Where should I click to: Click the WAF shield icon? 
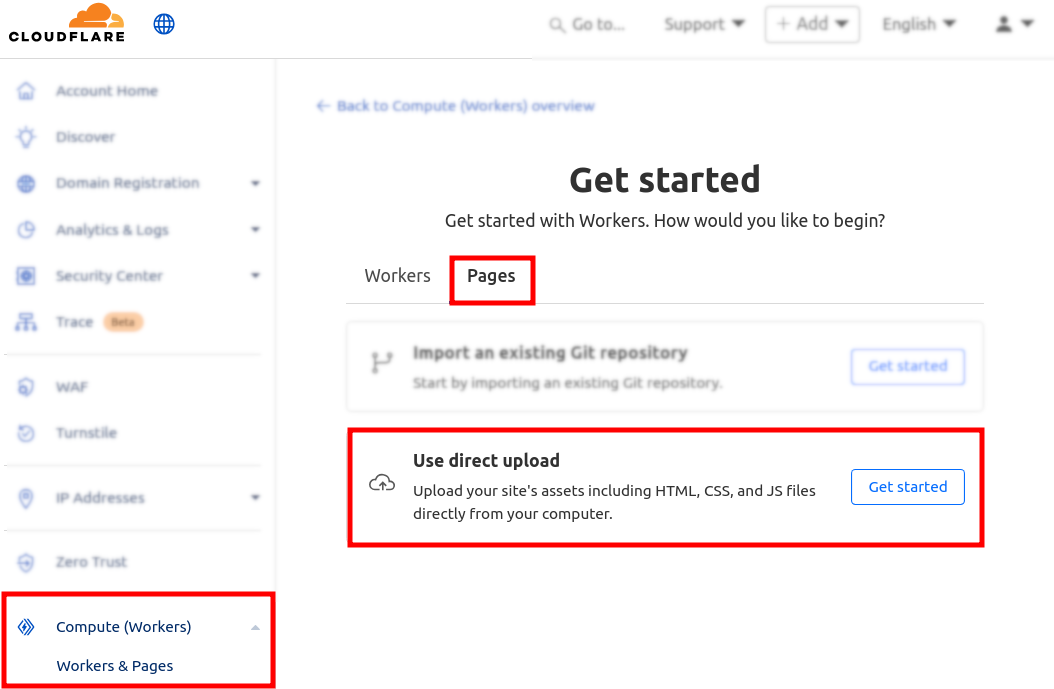pyautogui.click(x=26, y=387)
